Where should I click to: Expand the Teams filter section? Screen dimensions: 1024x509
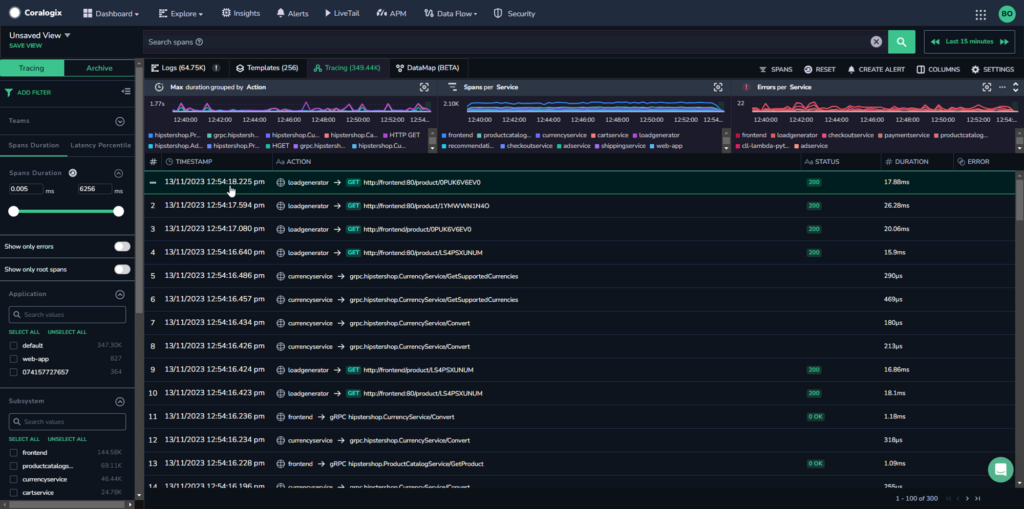click(120, 121)
